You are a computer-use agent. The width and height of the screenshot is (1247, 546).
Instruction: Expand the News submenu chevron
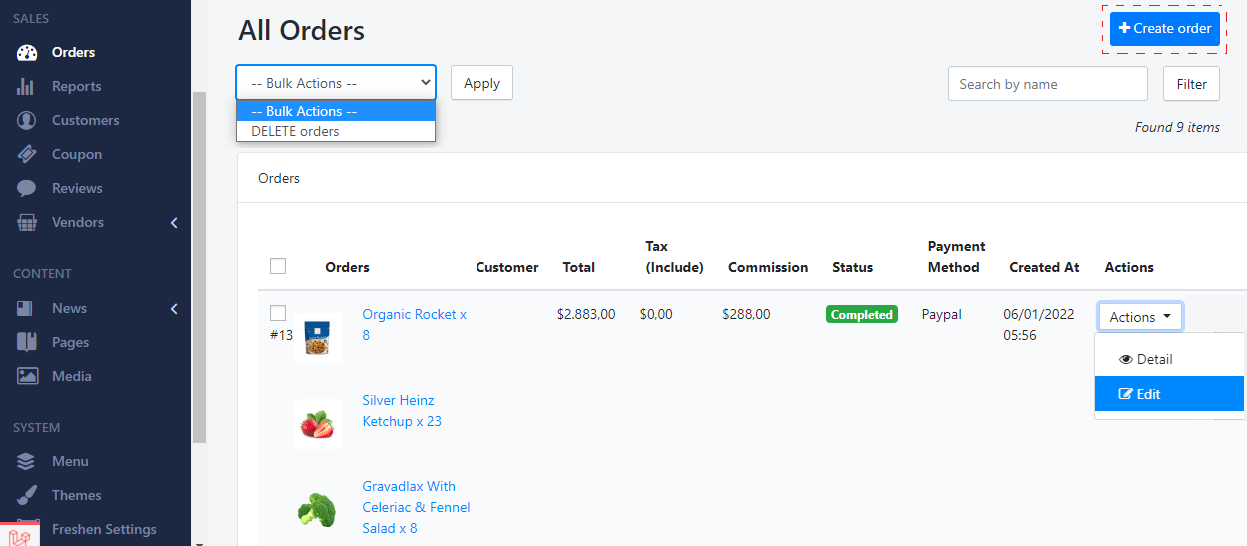click(x=174, y=309)
